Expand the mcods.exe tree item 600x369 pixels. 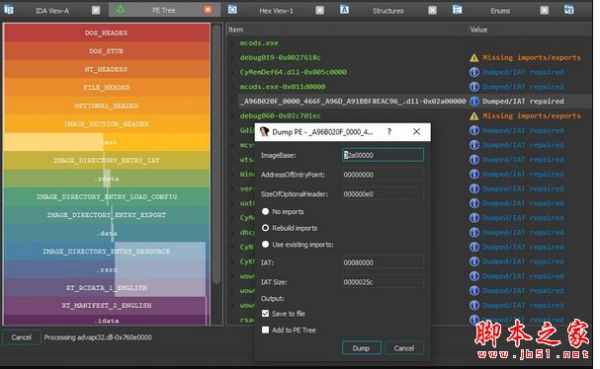[x=232, y=43]
